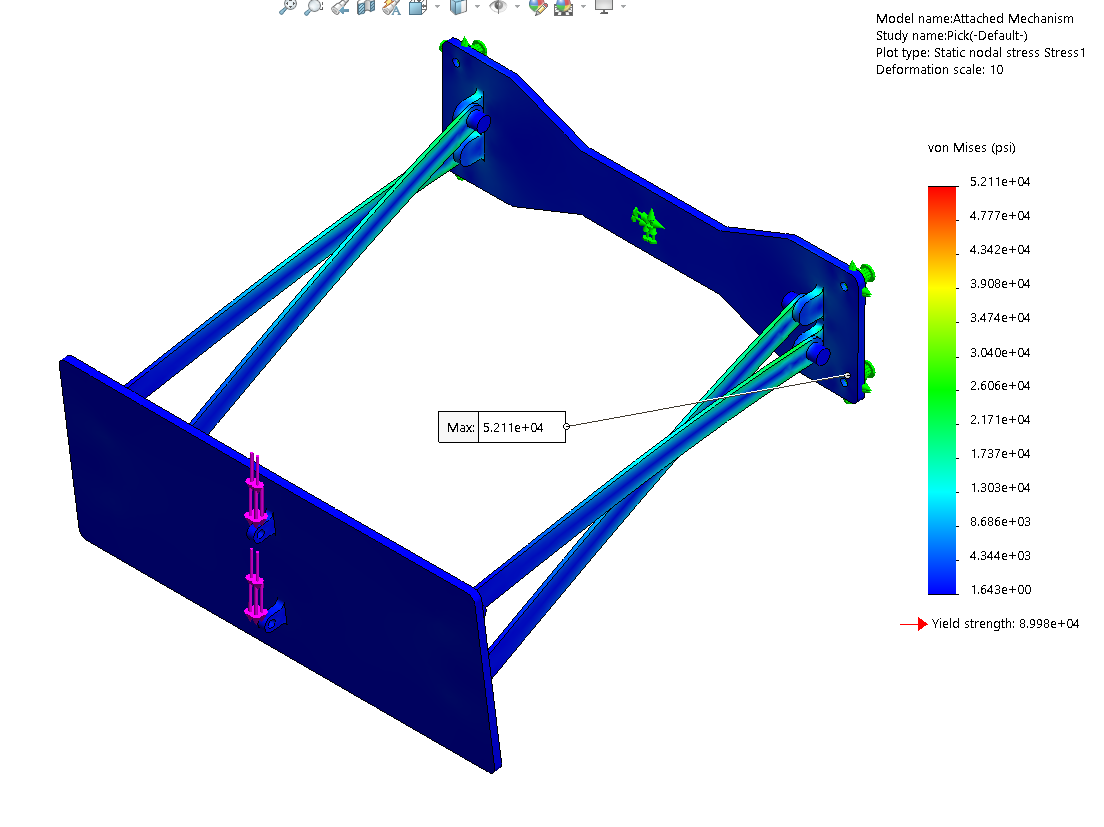Expand the Display Style dropdown arrow
Screen dimensions: 1104x827
(477, 6)
